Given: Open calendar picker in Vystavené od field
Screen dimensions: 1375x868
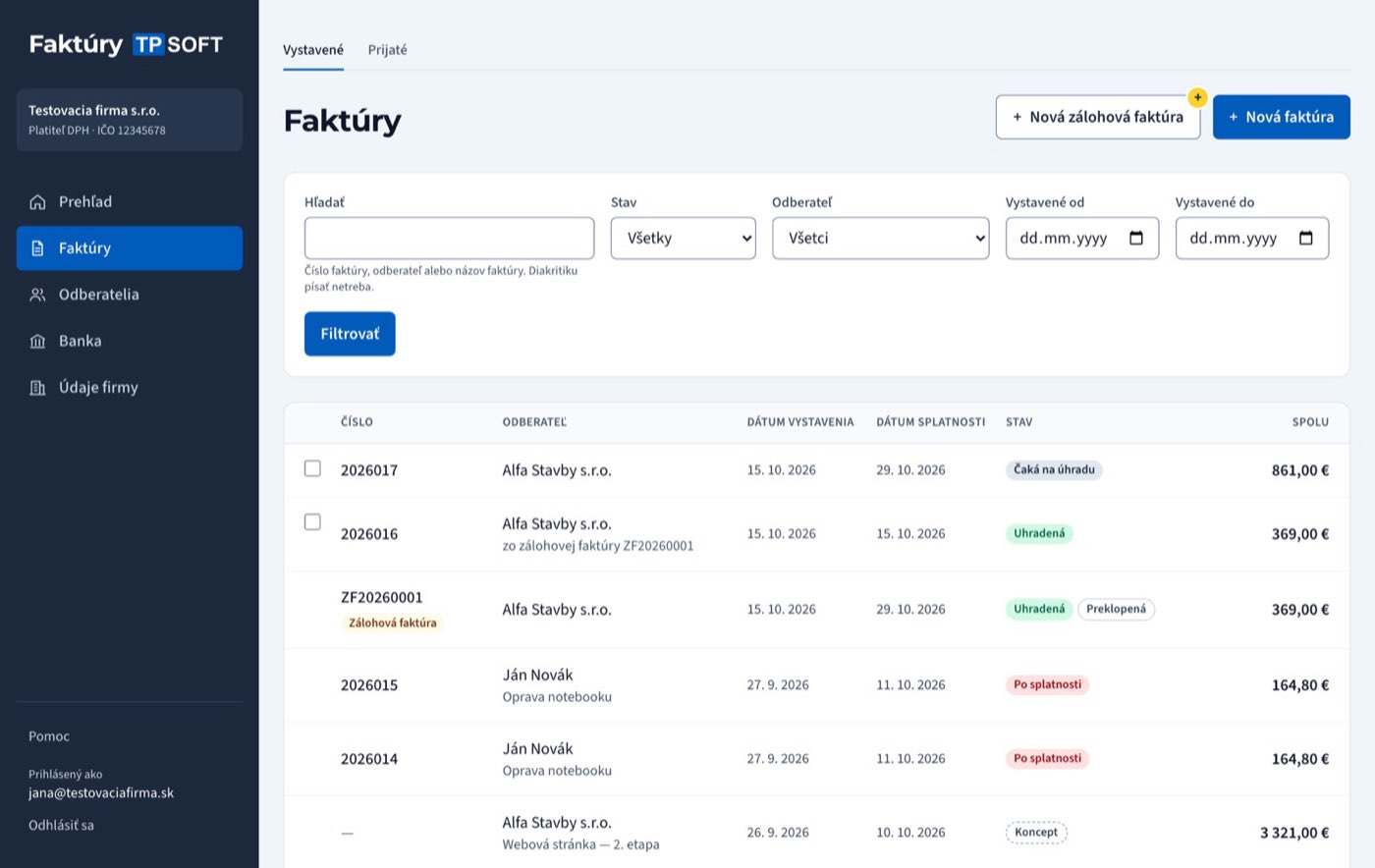Looking at the screenshot, I should pyautogui.click(x=1136, y=239).
